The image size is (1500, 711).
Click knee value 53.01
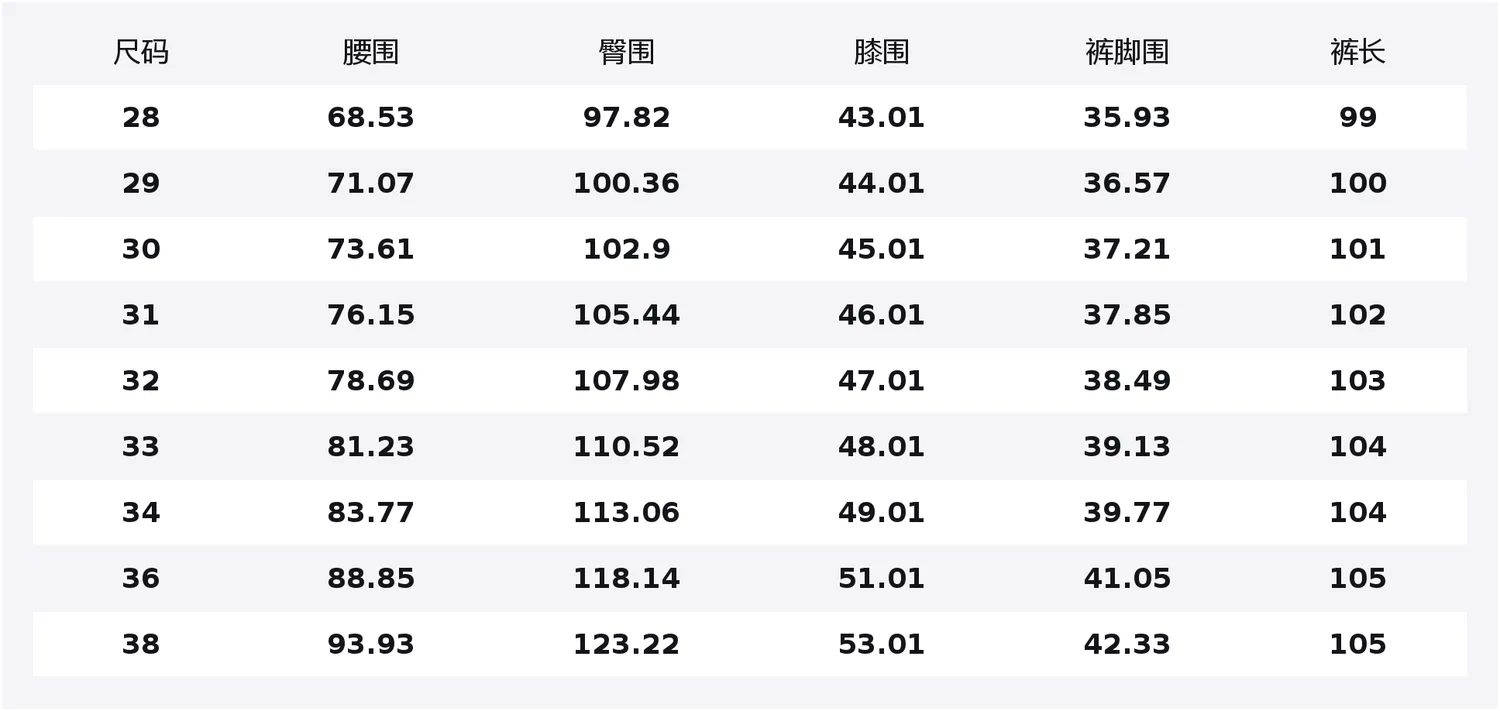881,645
